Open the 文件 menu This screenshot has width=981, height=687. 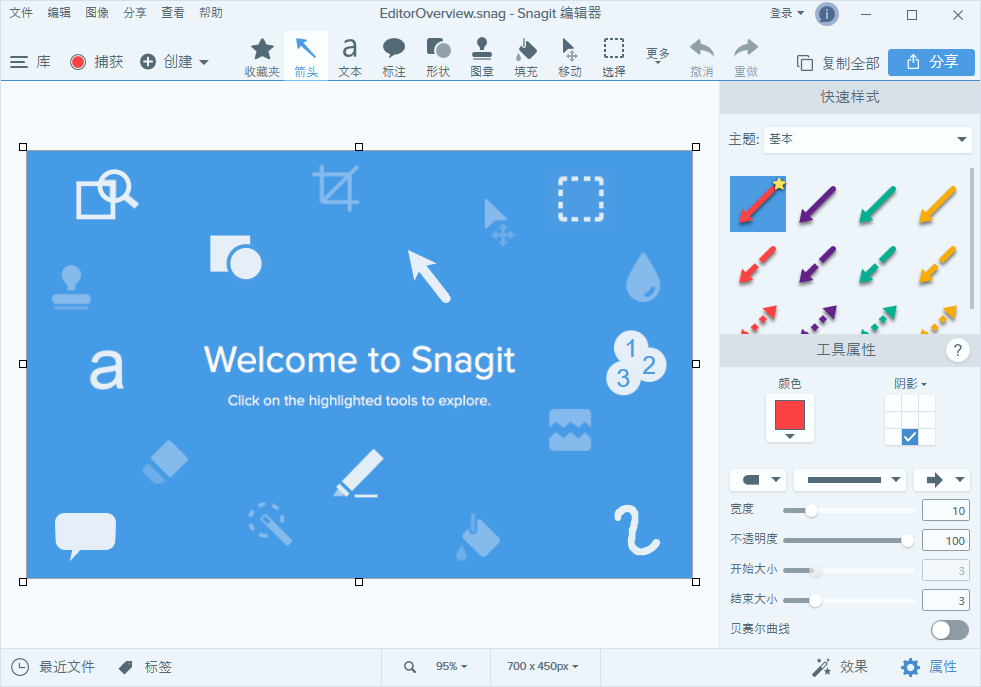21,13
